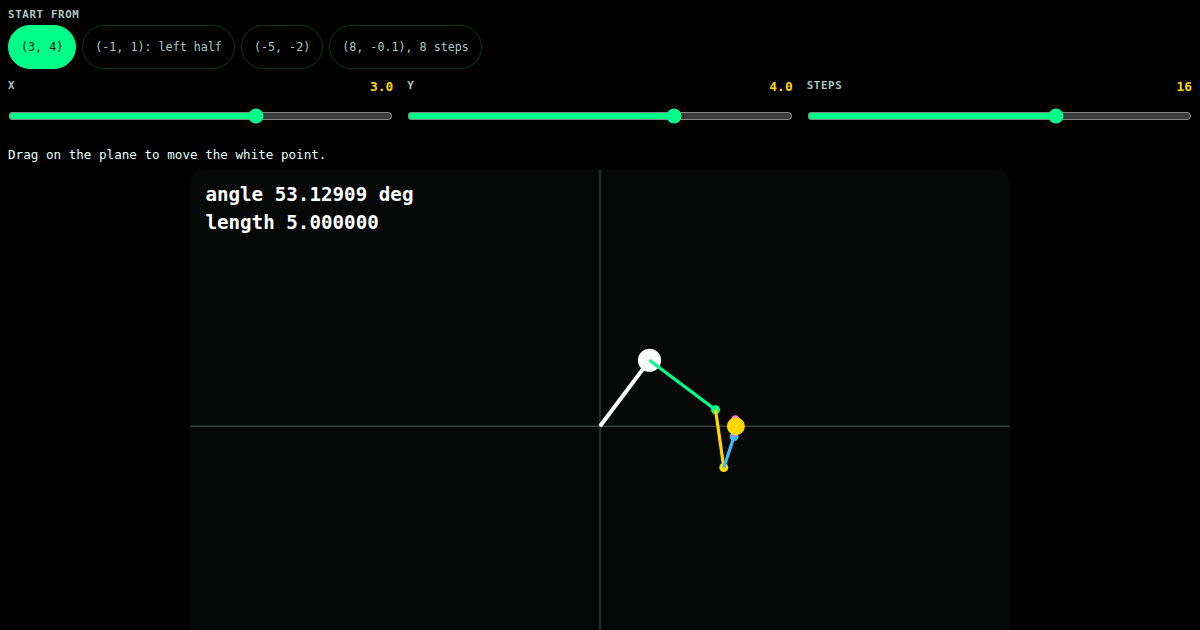
Task: Click the small green point ending the green segment
Action: tap(715, 409)
